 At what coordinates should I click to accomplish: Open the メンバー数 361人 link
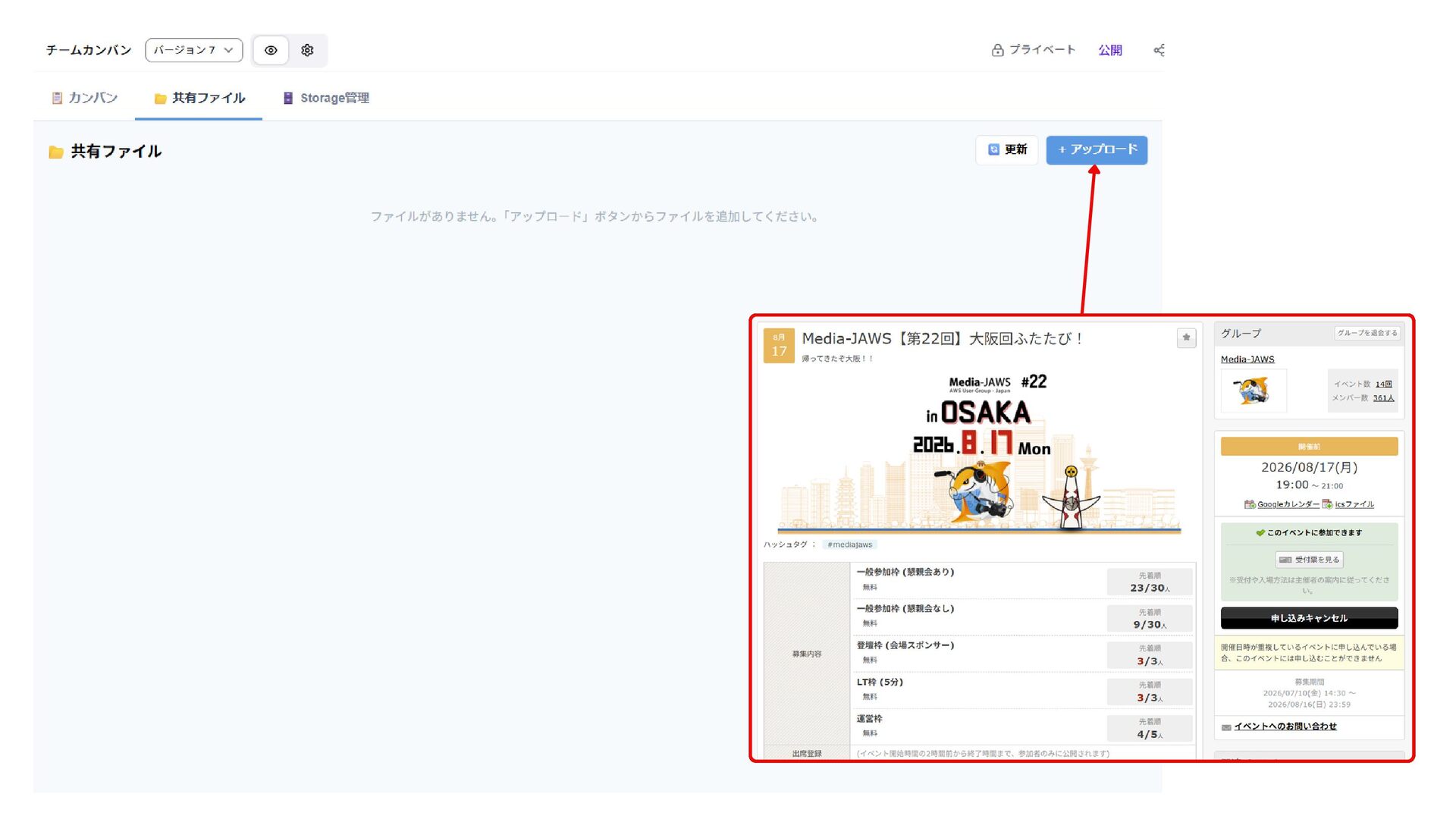coord(1383,398)
